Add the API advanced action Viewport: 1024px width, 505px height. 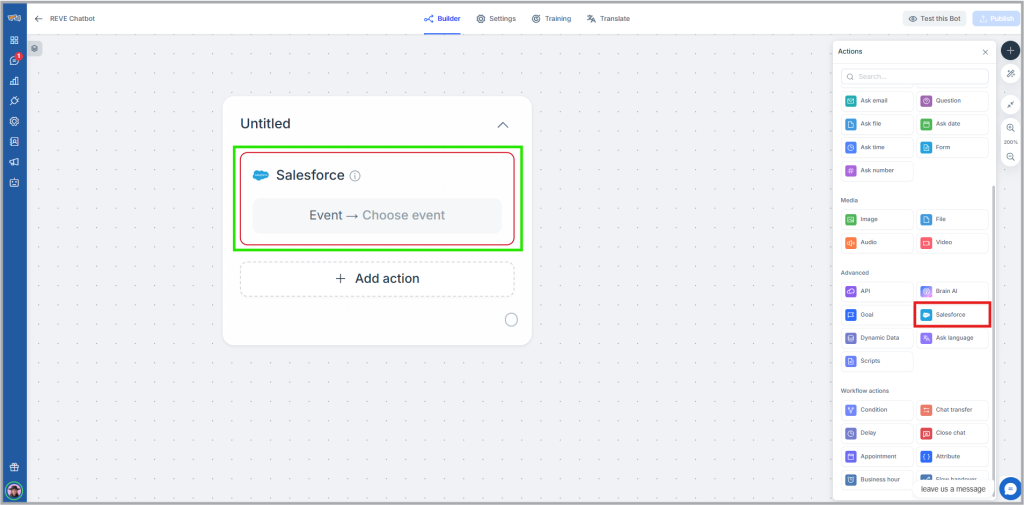click(x=877, y=291)
